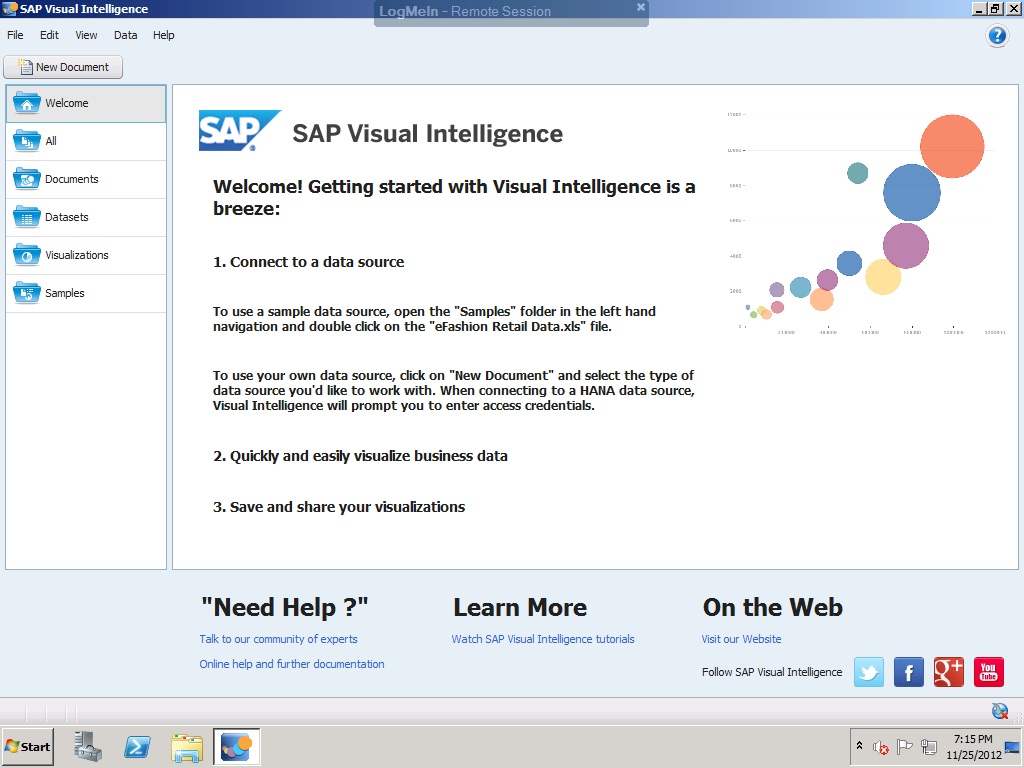Select the SAP Visual Intelligence taskbar icon
The image size is (1024, 768).
point(236,746)
